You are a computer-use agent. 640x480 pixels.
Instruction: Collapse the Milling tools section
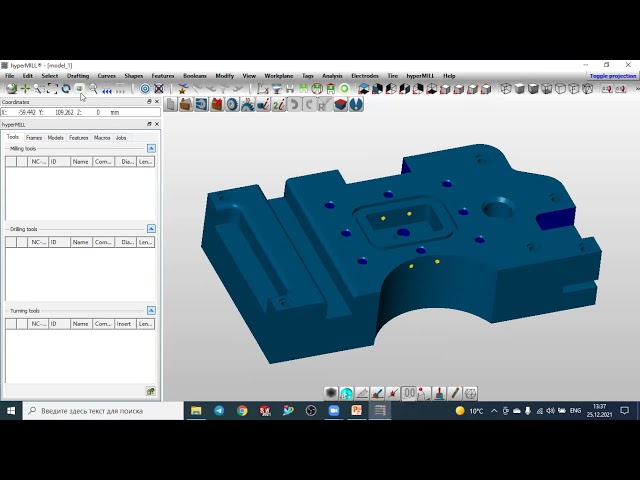pyautogui.click(x=151, y=148)
